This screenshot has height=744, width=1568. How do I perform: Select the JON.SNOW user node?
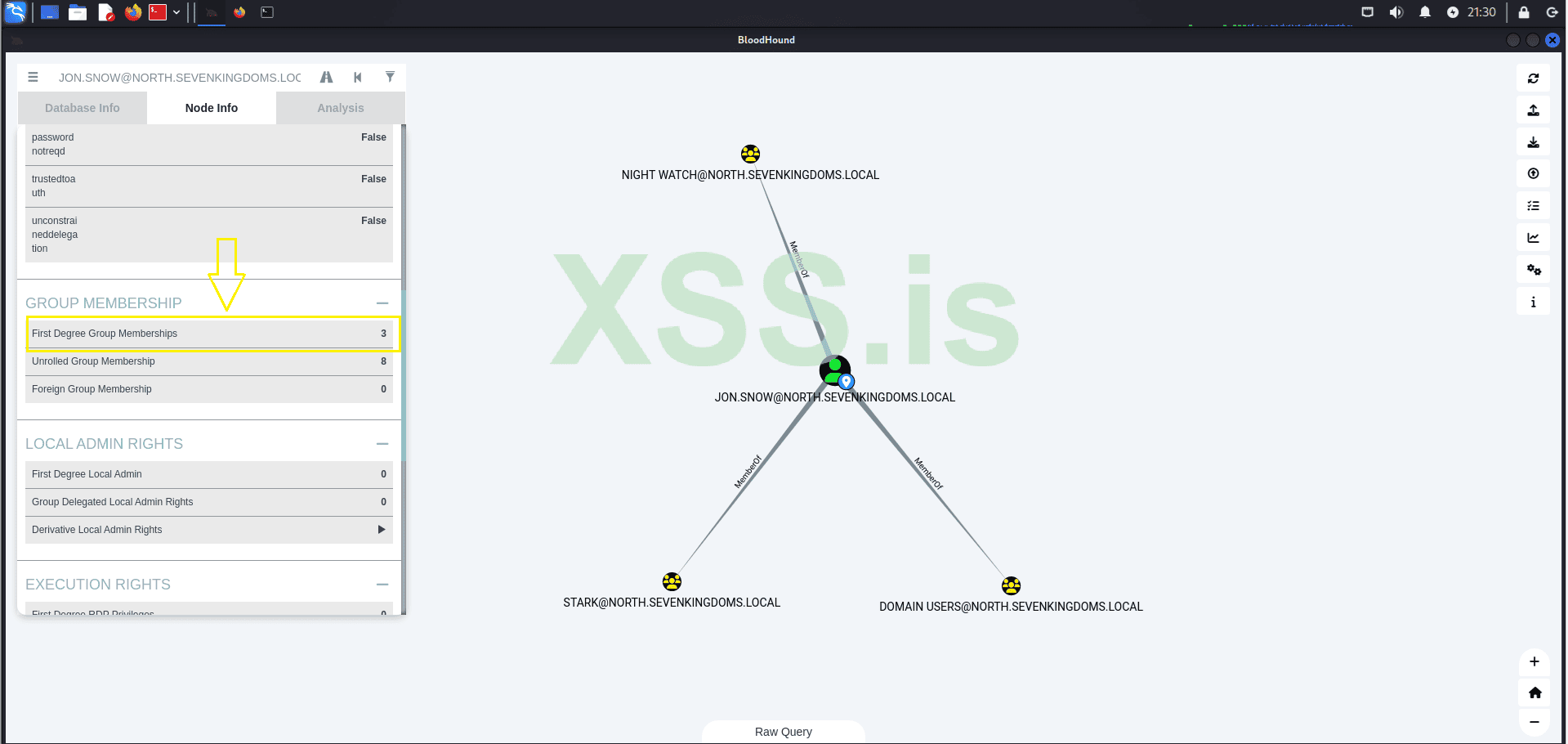[x=835, y=371]
